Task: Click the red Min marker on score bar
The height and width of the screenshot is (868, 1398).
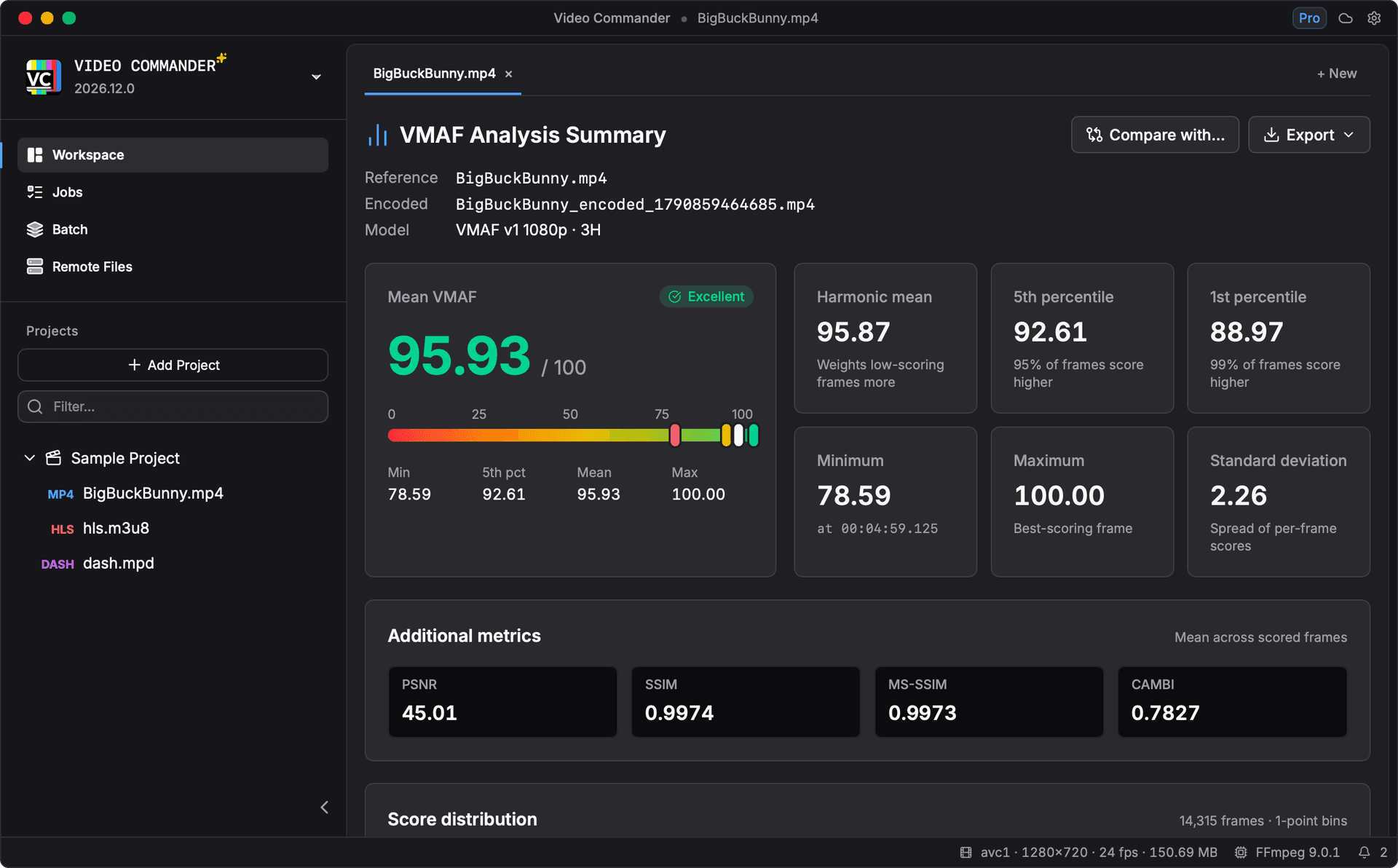Action: tap(675, 435)
